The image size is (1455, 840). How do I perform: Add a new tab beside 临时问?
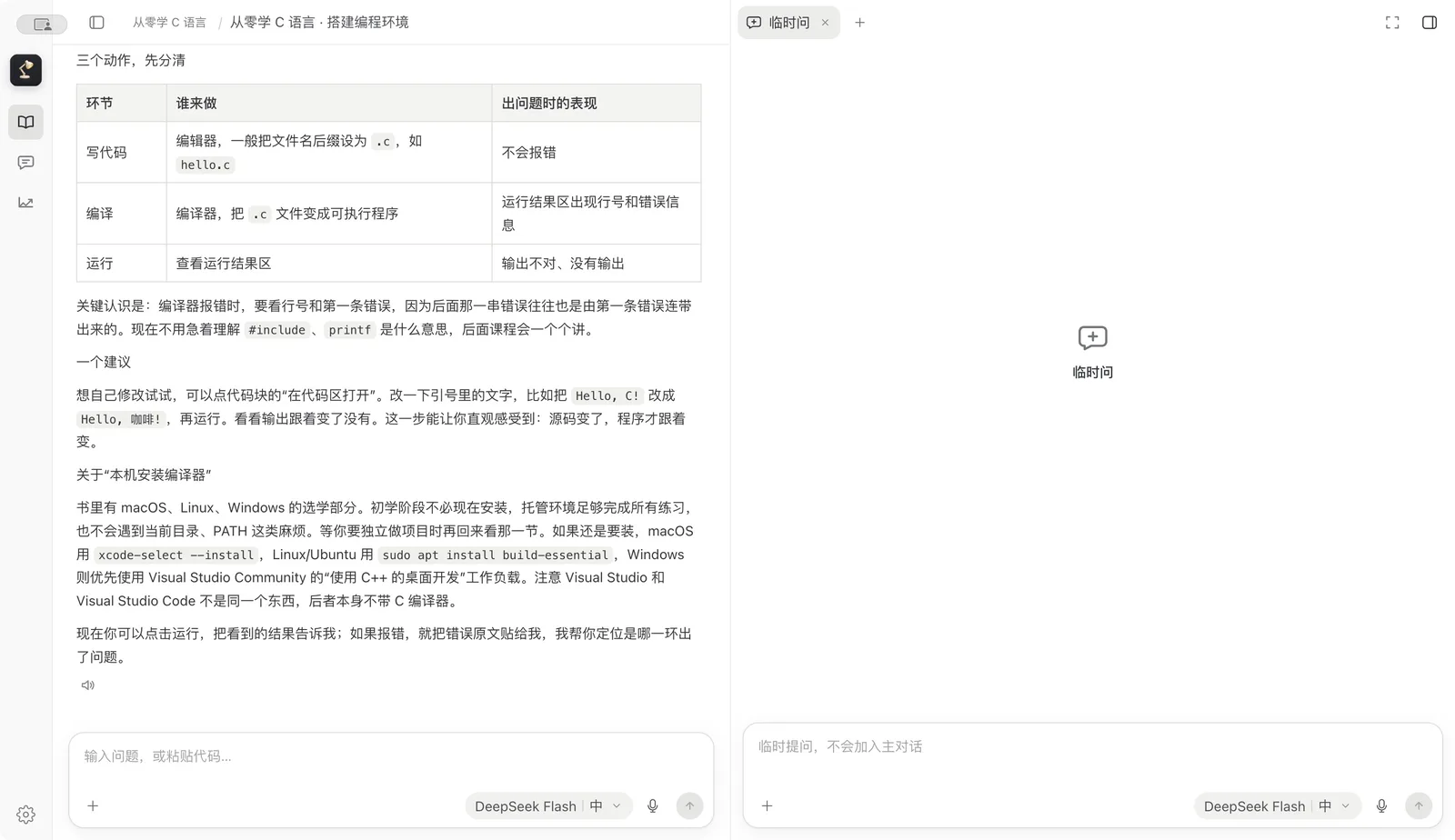(859, 23)
